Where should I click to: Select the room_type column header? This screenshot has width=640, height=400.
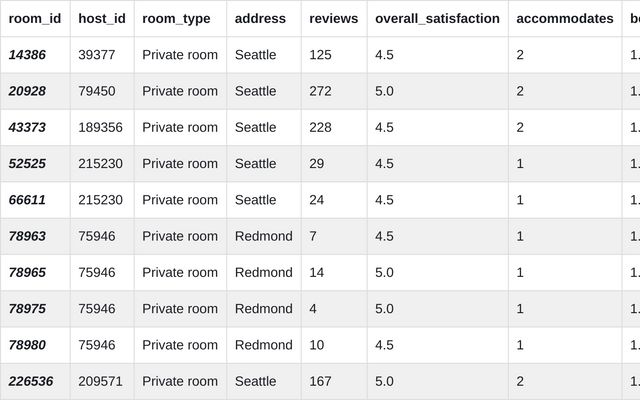point(176,18)
